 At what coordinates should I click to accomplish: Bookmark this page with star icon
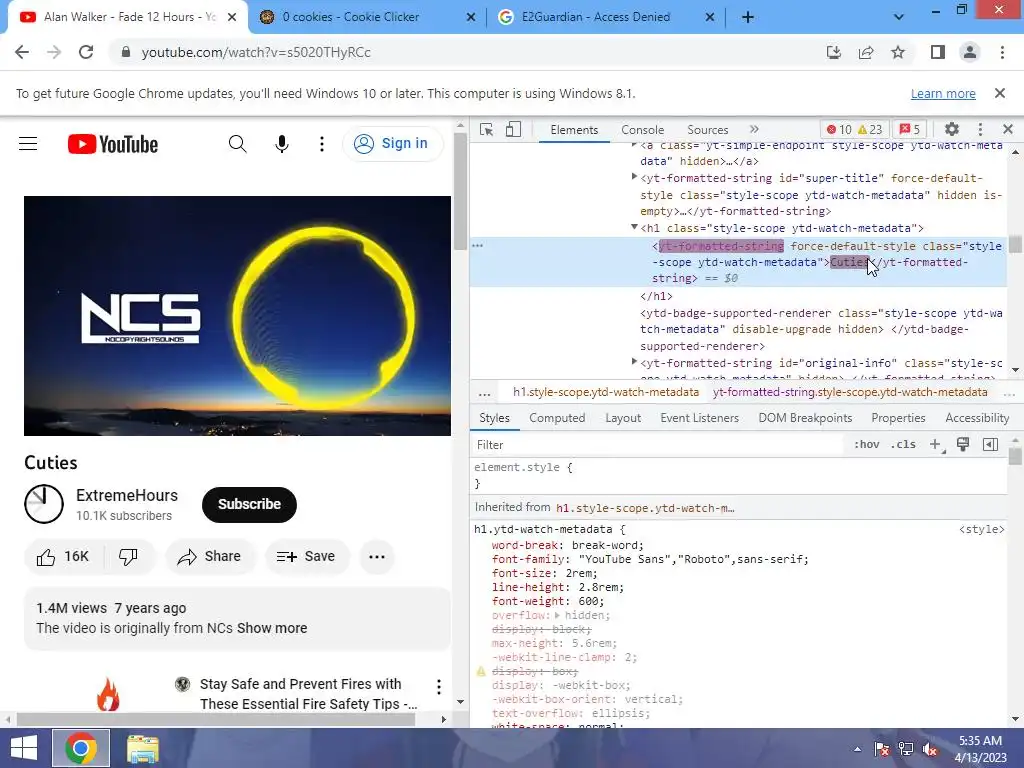(x=899, y=52)
